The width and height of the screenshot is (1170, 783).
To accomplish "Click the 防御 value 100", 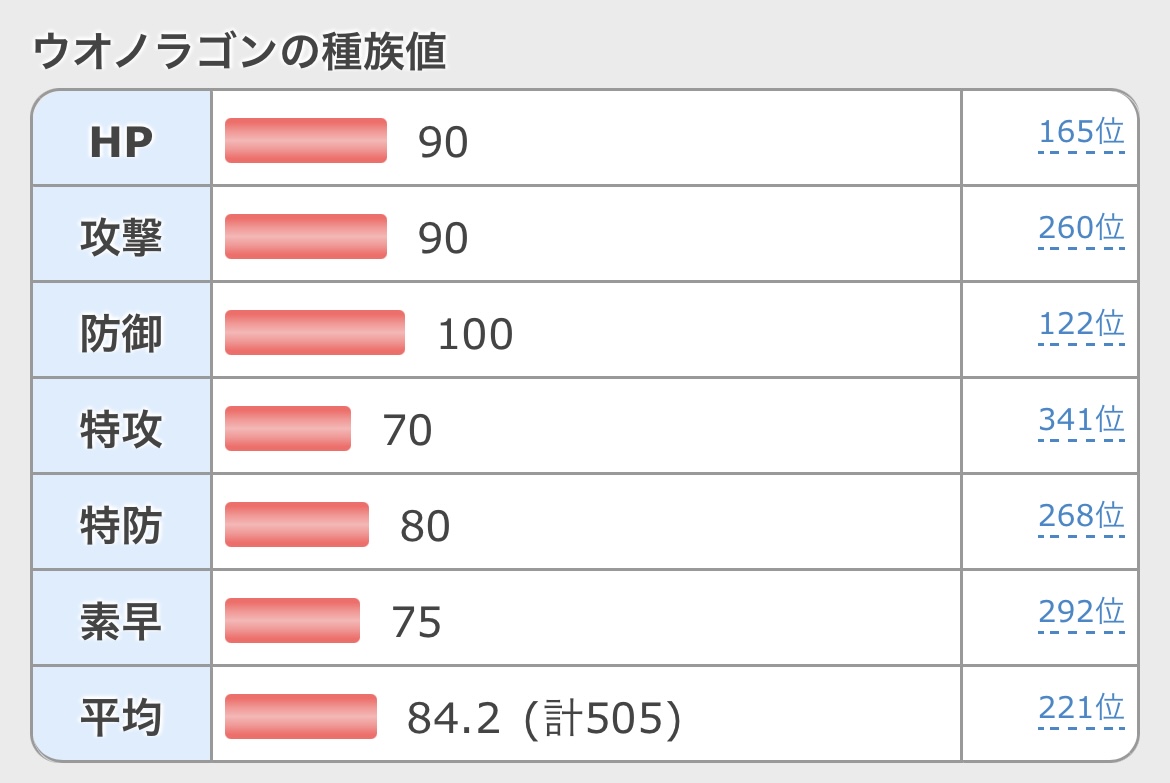I will click(475, 334).
